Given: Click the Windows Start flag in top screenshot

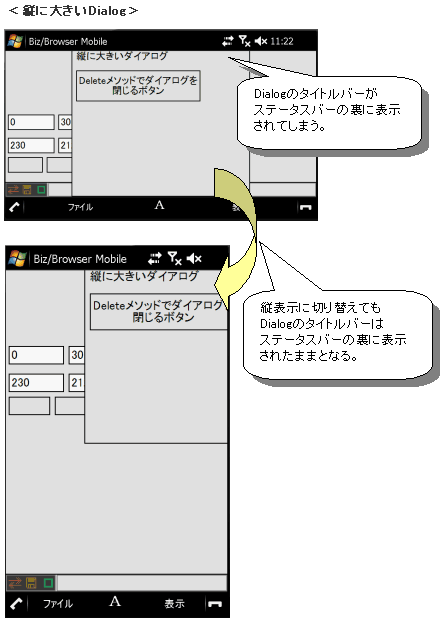Looking at the screenshot, I should (x=15, y=41).
